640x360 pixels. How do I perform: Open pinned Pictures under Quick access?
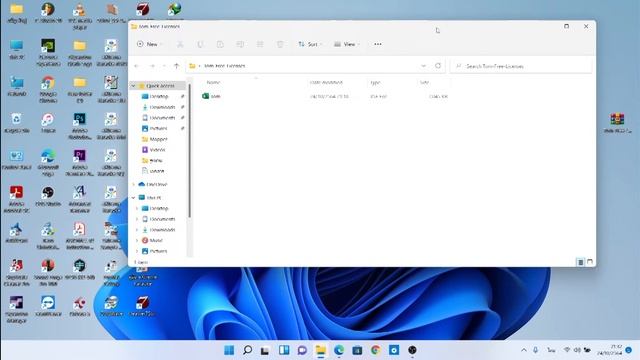pos(158,128)
